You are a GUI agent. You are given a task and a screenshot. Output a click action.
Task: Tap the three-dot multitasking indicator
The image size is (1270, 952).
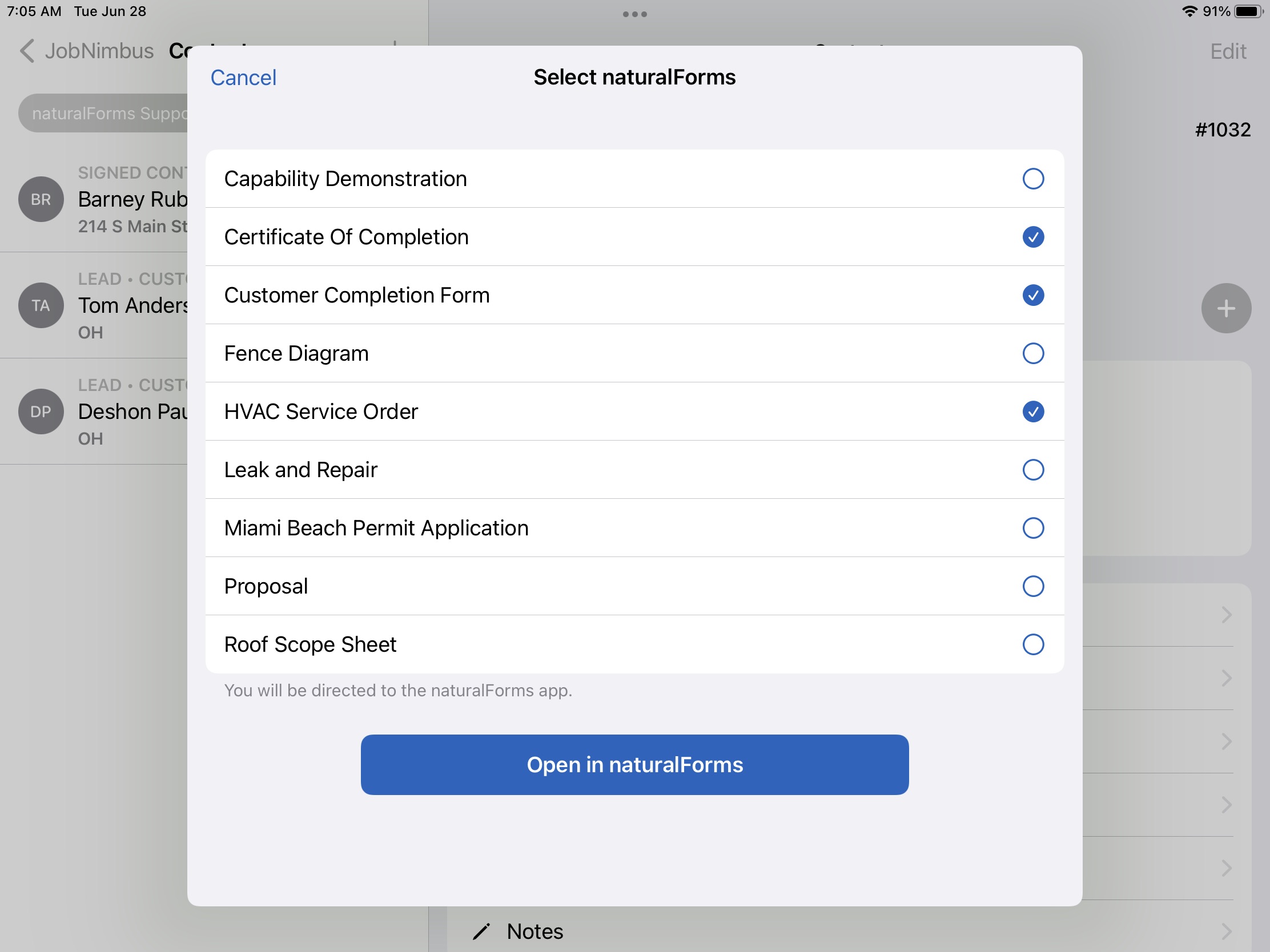click(x=634, y=14)
